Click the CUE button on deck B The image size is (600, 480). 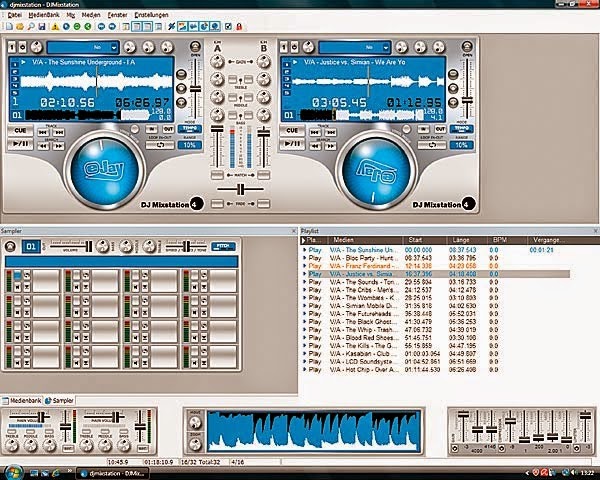292,131
